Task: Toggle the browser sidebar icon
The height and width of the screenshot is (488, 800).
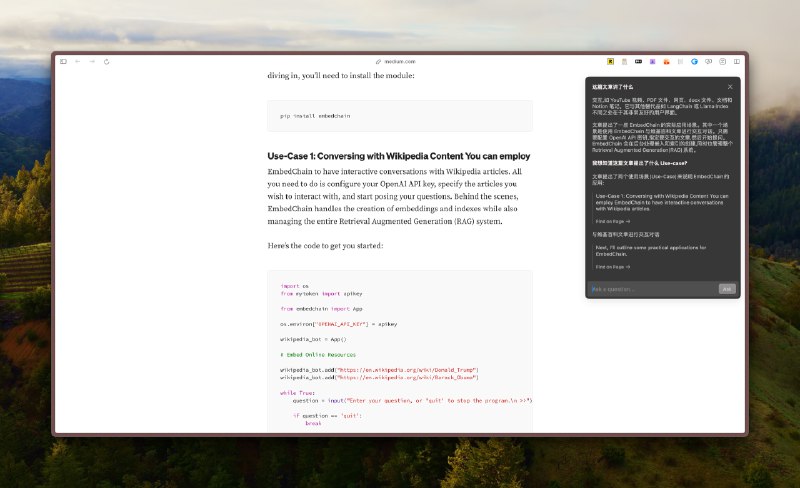Action: 63,62
